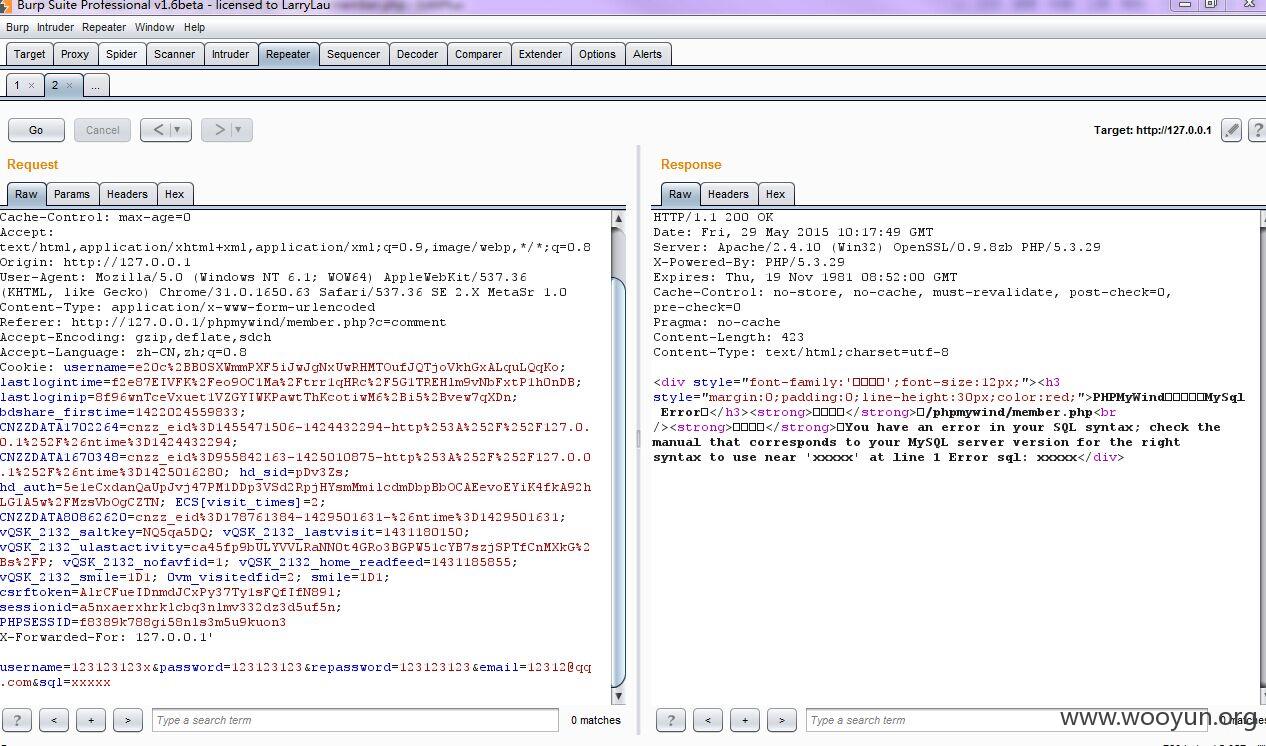Click the edit target pencil icon
The height and width of the screenshot is (746, 1266).
(1232, 130)
